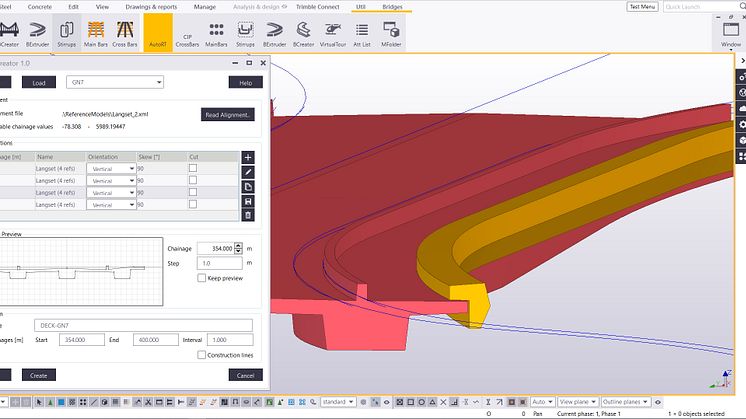
Task: Open the MFolder tool
Action: pos(390,33)
